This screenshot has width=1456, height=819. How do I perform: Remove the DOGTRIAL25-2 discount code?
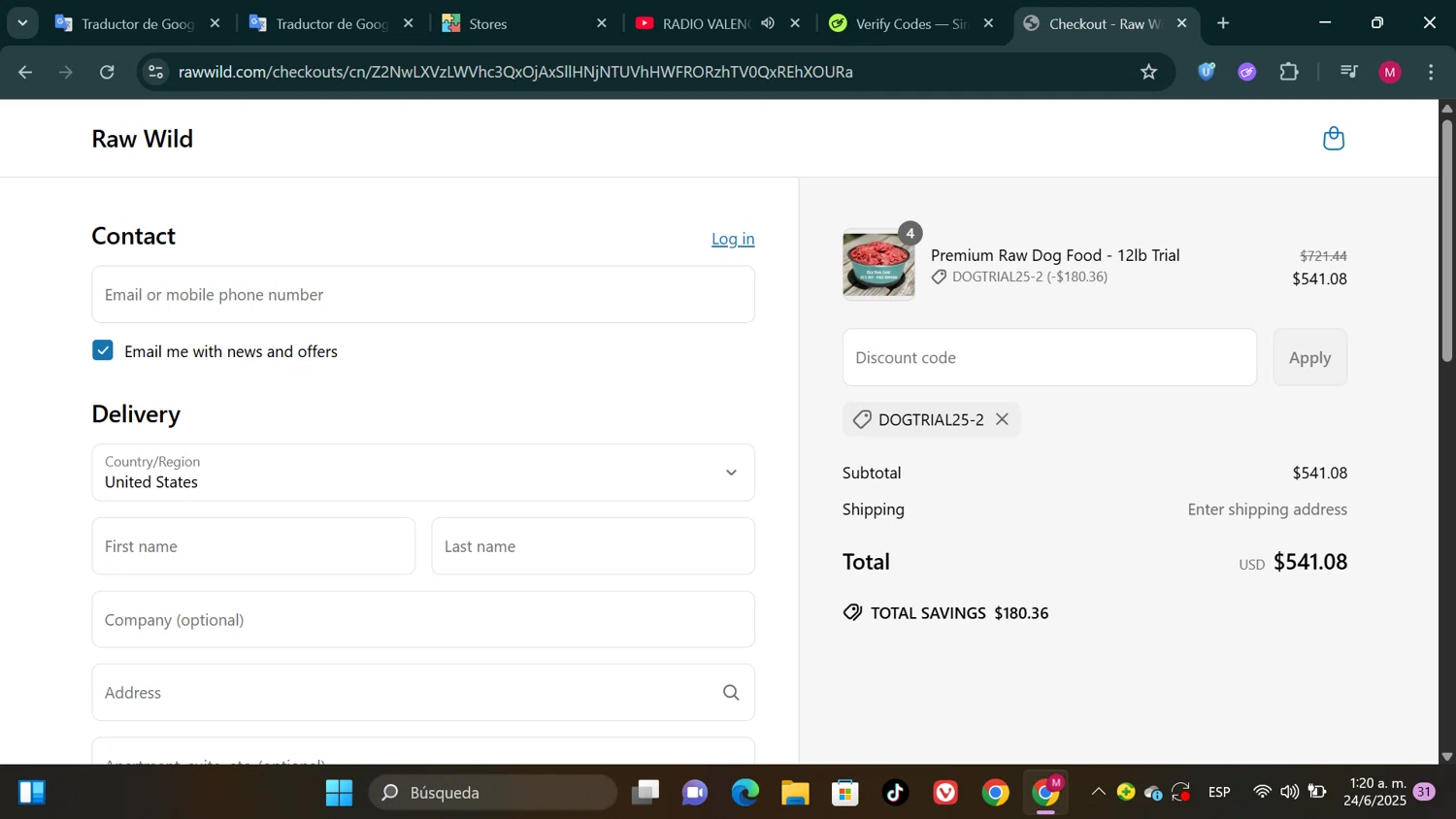tap(1002, 419)
